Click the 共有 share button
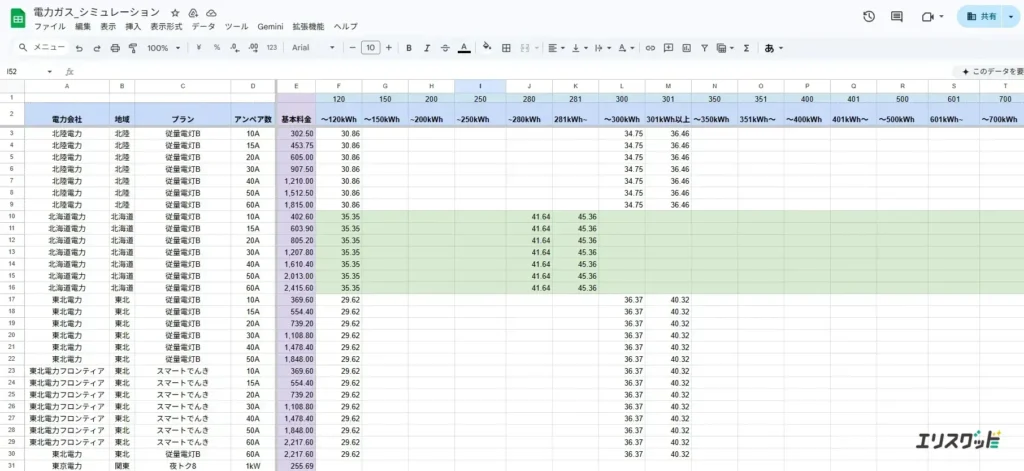This screenshot has height=471, width=1024. pyautogui.click(x=982, y=16)
